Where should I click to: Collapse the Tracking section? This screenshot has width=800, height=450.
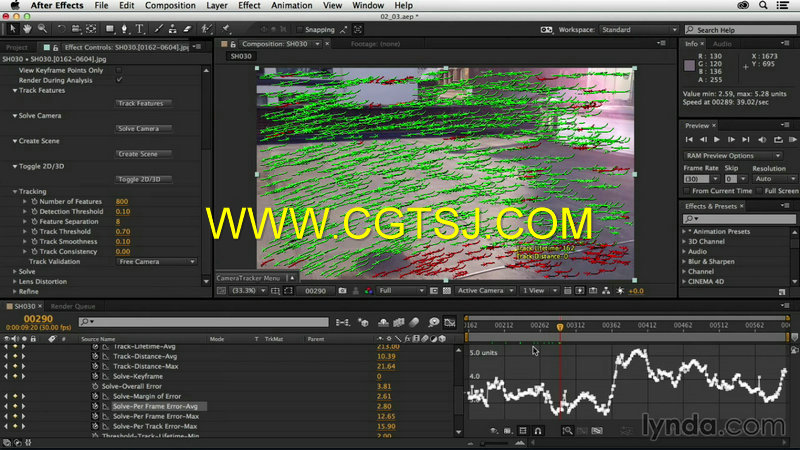(x=15, y=191)
